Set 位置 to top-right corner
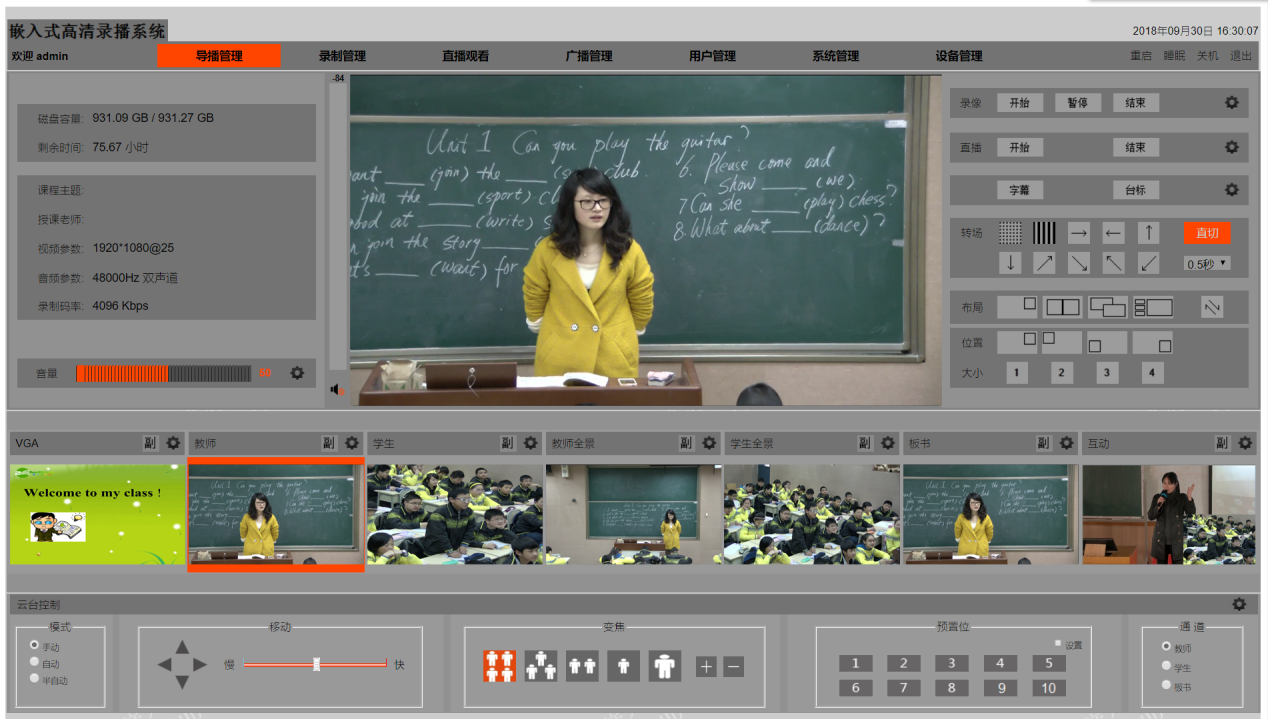The width and height of the screenshot is (1268, 719). tap(1017, 342)
